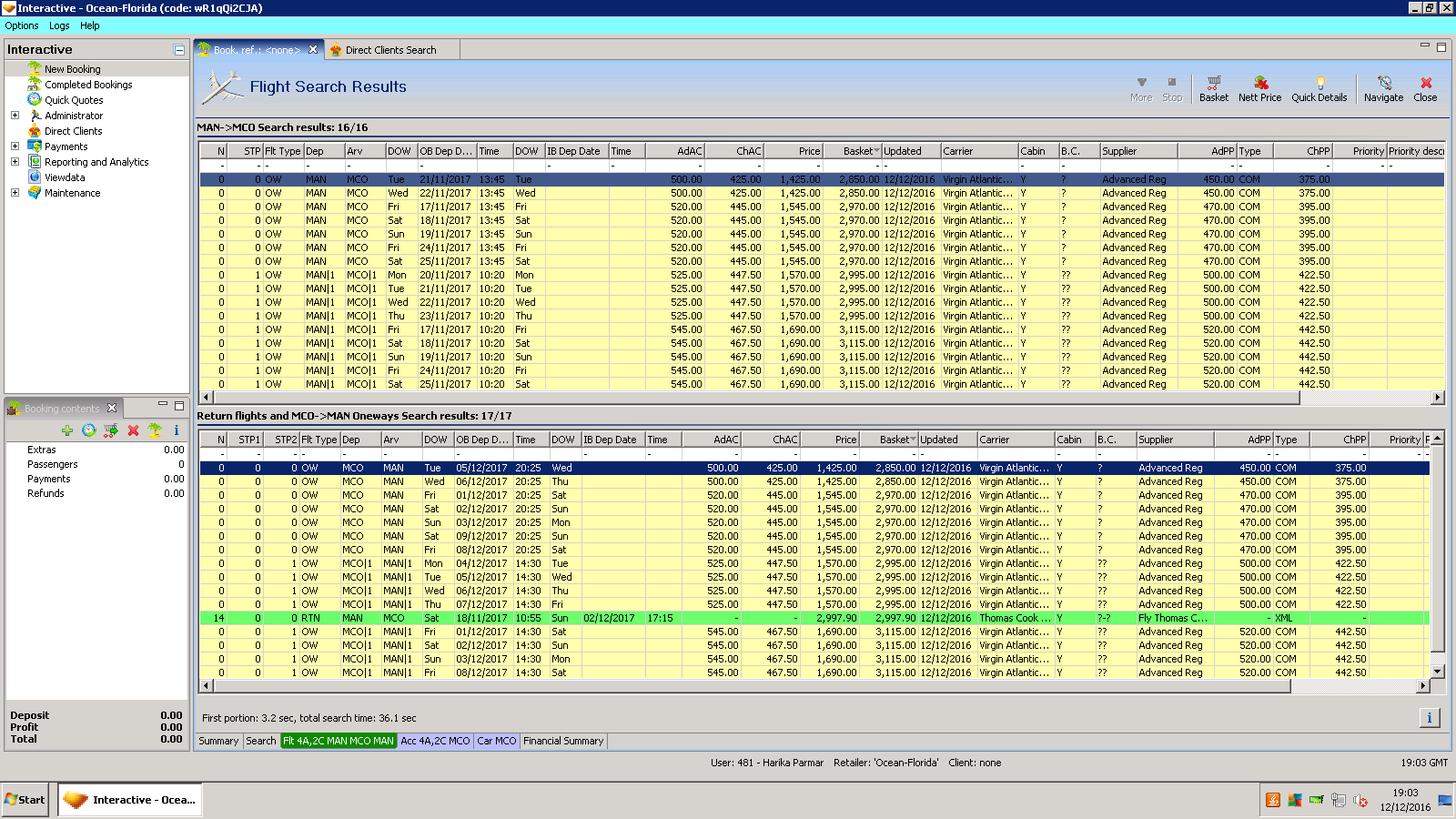The height and width of the screenshot is (819, 1456).
Task: Click the Windows Start button
Action: click(25, 800)
